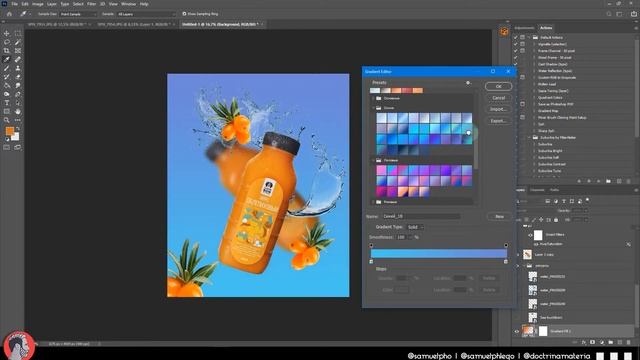
Task: Toggle checkmark for Frame Channel action
Action: pos(516,51)
